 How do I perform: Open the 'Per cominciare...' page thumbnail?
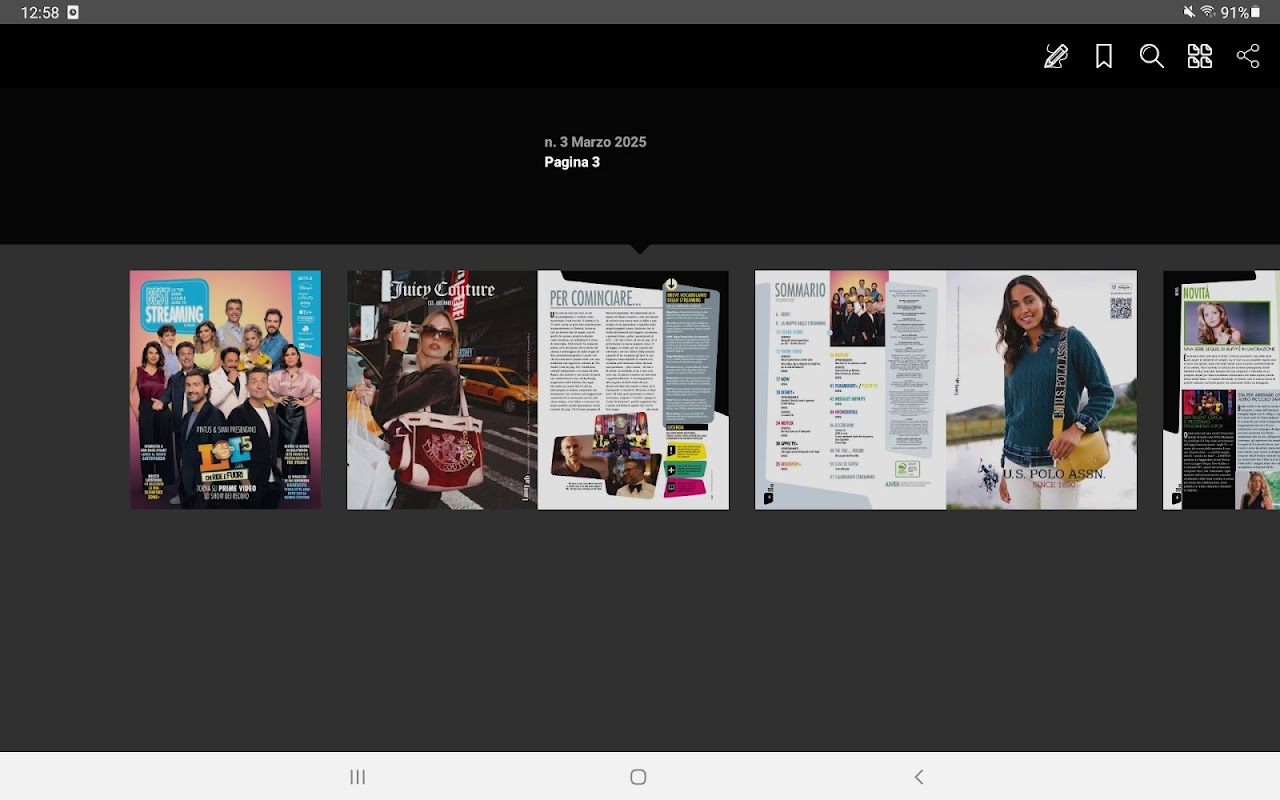pos(633,390)
